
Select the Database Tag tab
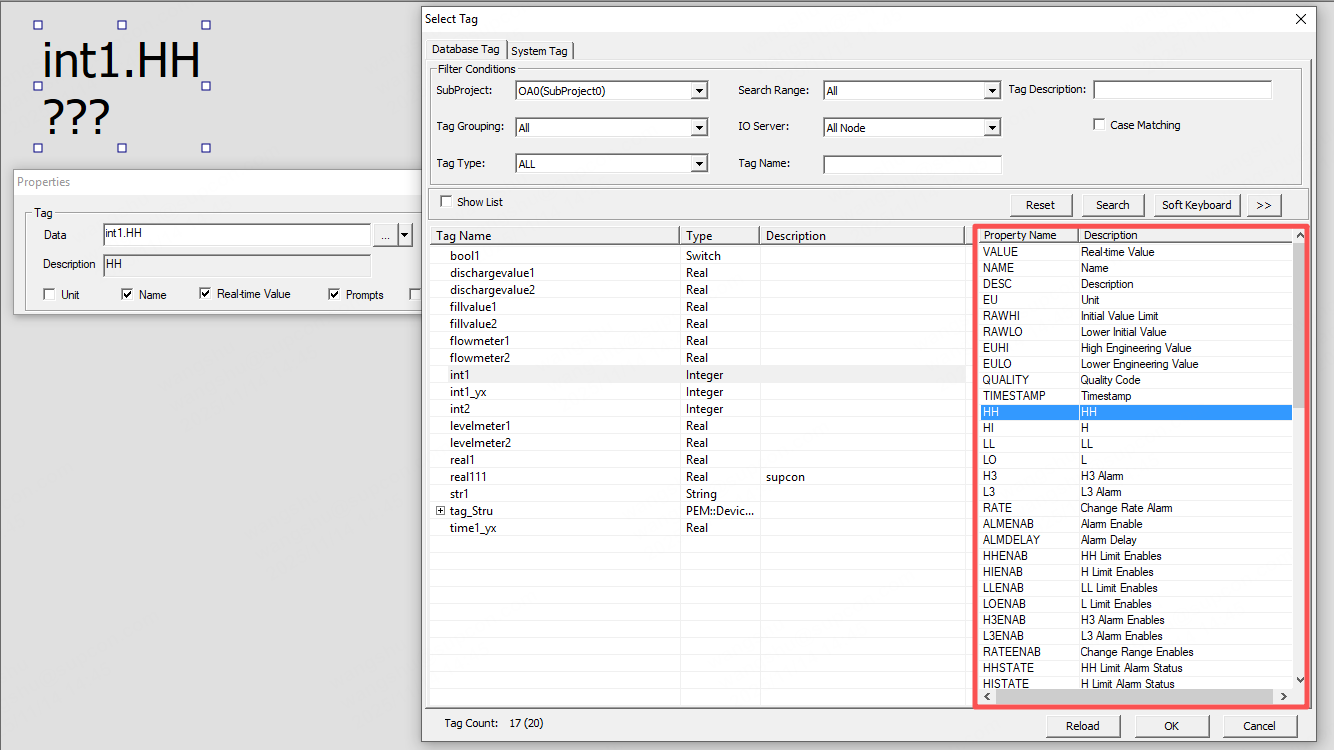pyautogui.click(x=465, y=50)
